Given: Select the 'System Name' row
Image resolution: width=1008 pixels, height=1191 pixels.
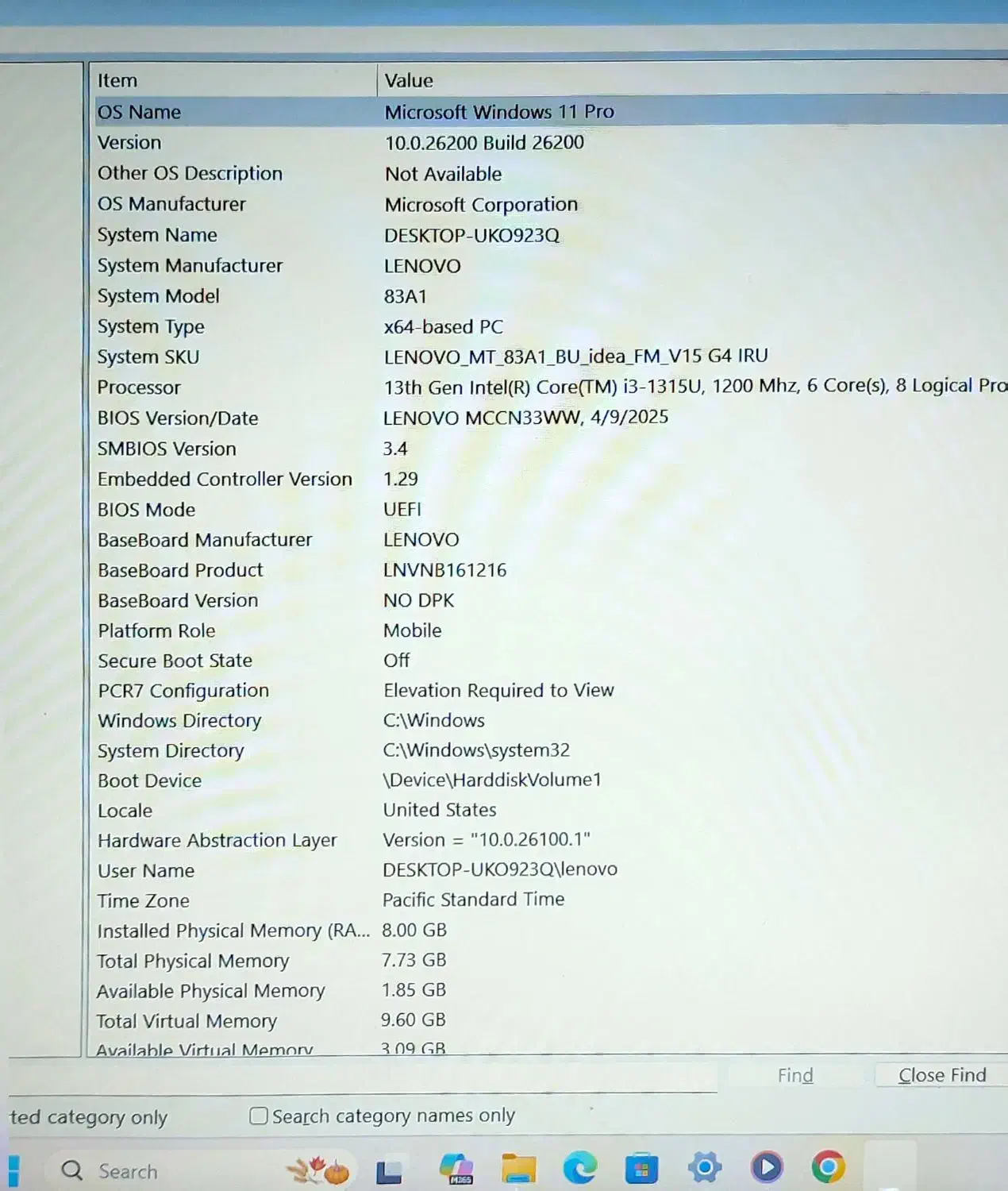Looking at the screenshot, I should [552, 235].
